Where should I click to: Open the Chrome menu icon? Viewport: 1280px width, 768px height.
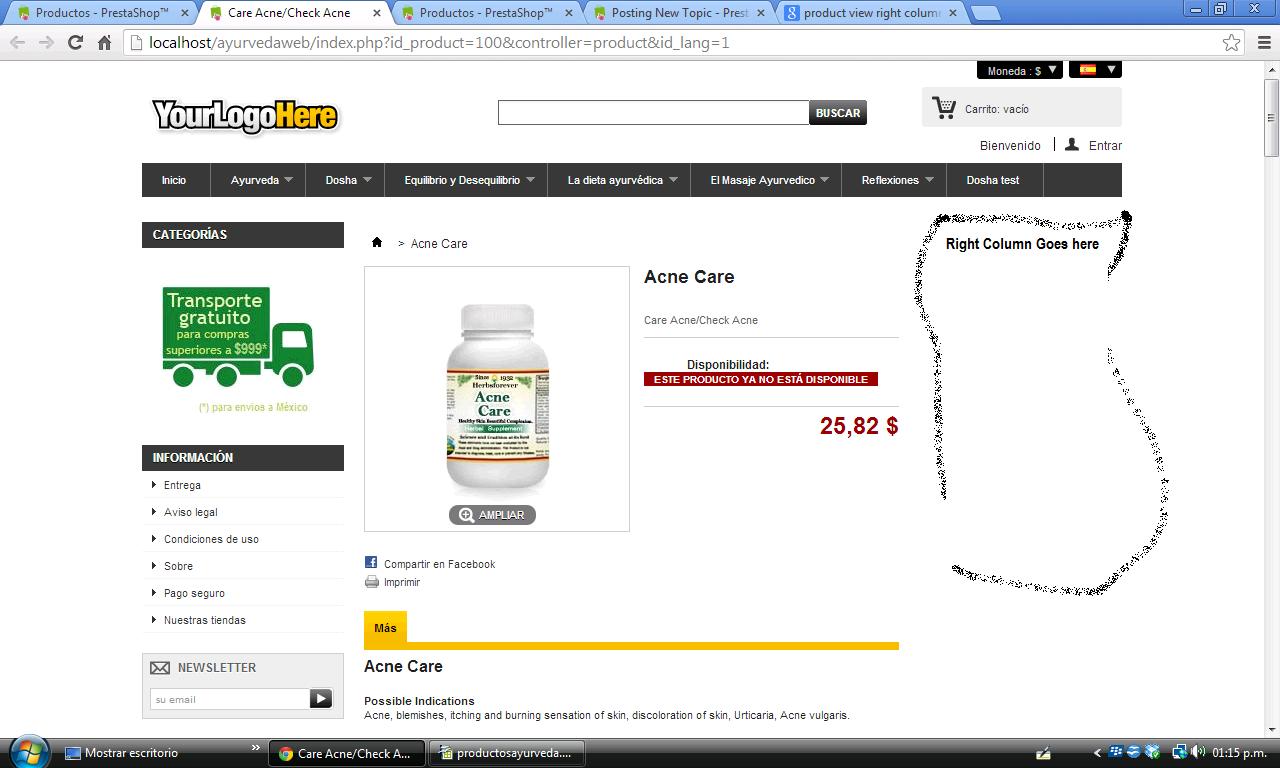pos(1263,42)
